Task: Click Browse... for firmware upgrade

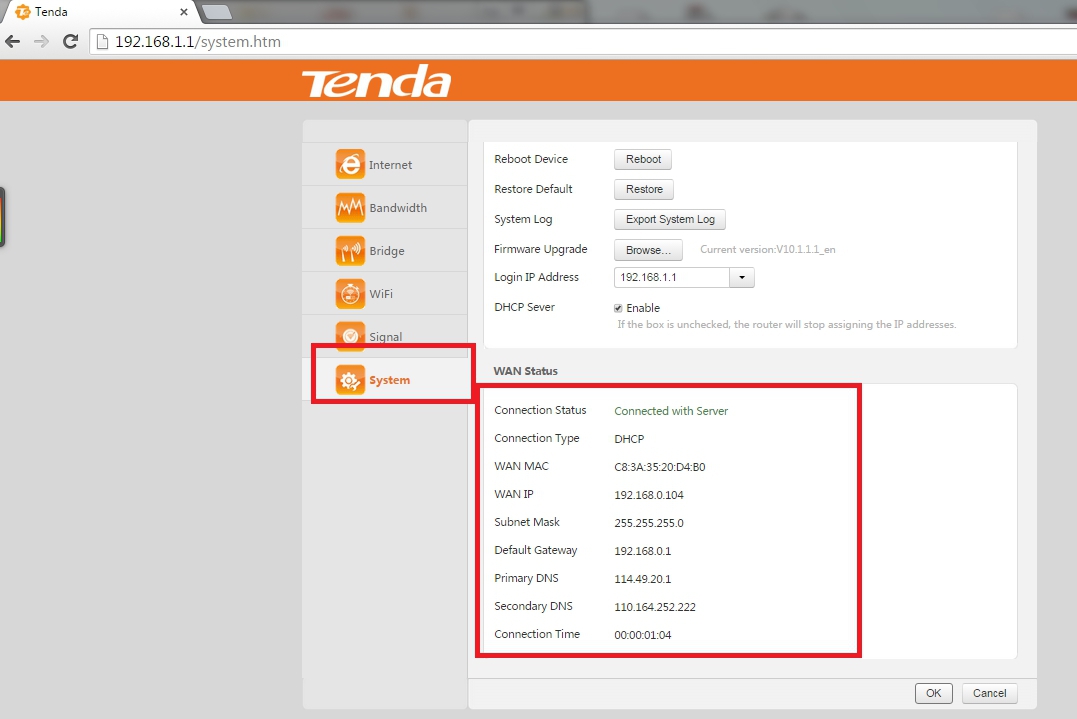Action: pyautogui.click(x=648, y=250)
